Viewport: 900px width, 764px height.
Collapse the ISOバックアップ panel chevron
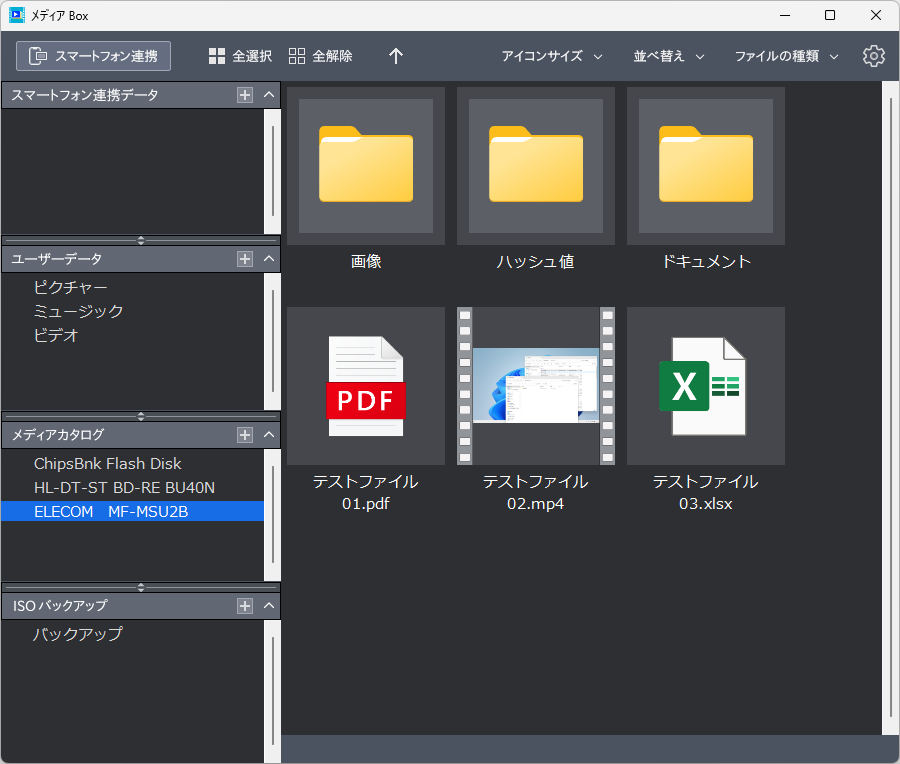tap(268, 604)
